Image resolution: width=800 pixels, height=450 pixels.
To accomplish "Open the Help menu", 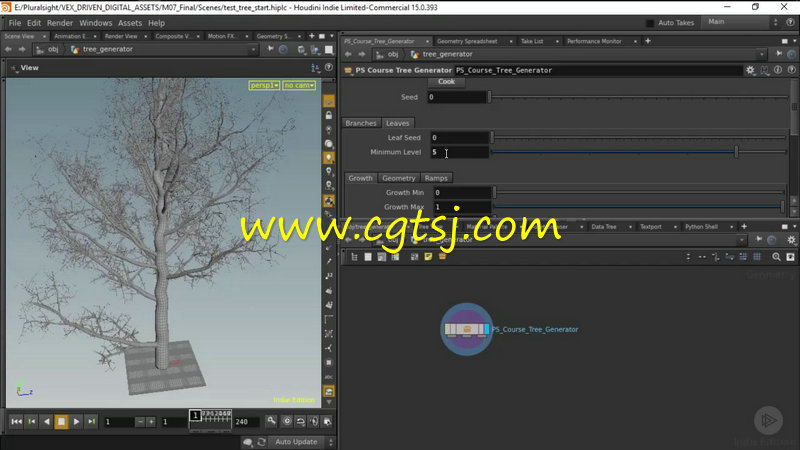I will (x=156, y=23).
